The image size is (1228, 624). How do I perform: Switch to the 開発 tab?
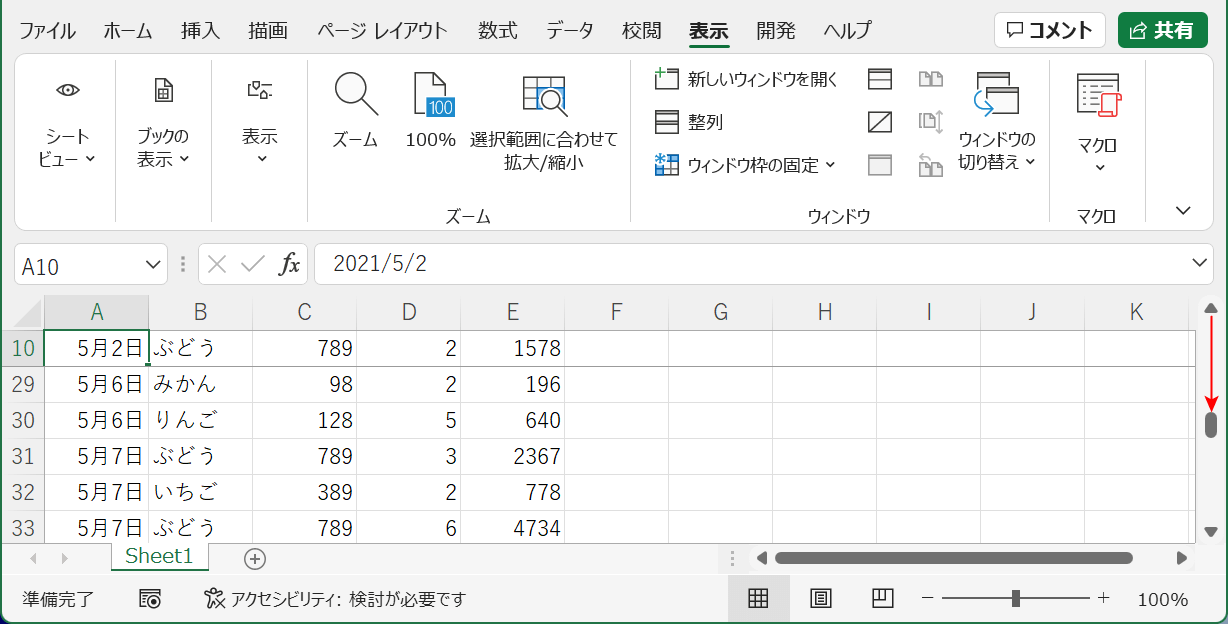coord(776,30)
